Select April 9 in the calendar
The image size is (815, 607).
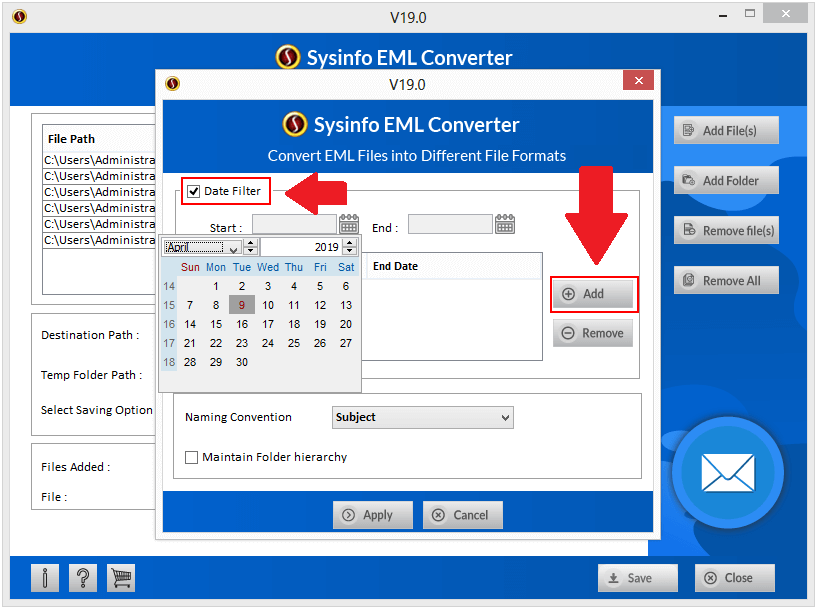242,305
